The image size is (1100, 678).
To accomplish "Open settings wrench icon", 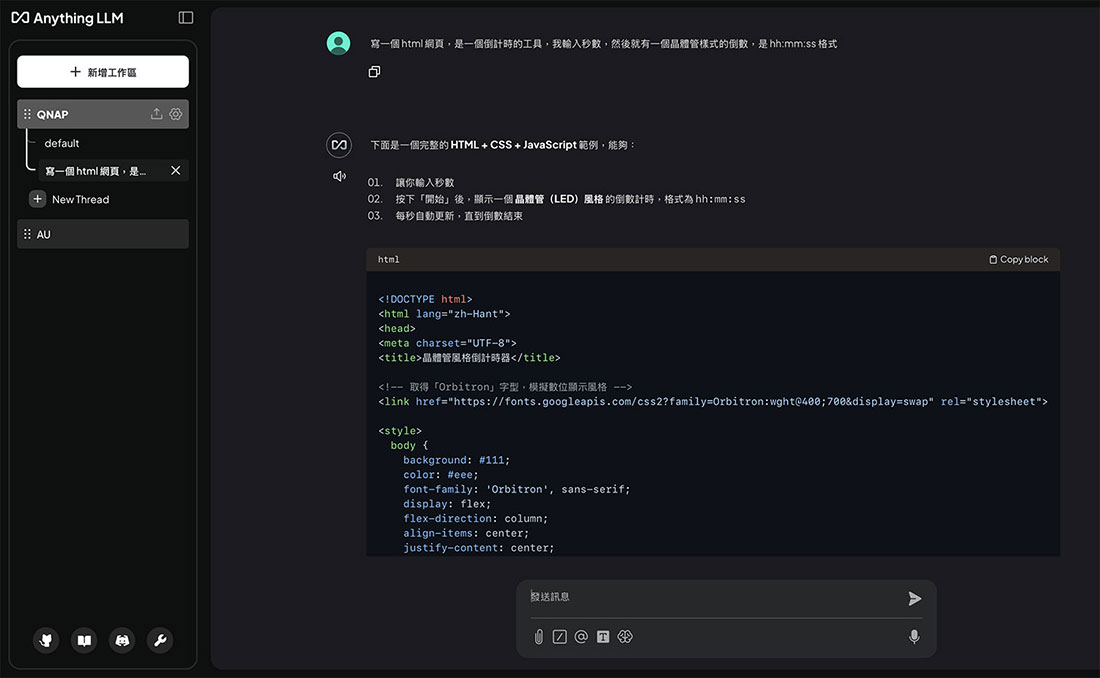I will (x=160, y=640).
